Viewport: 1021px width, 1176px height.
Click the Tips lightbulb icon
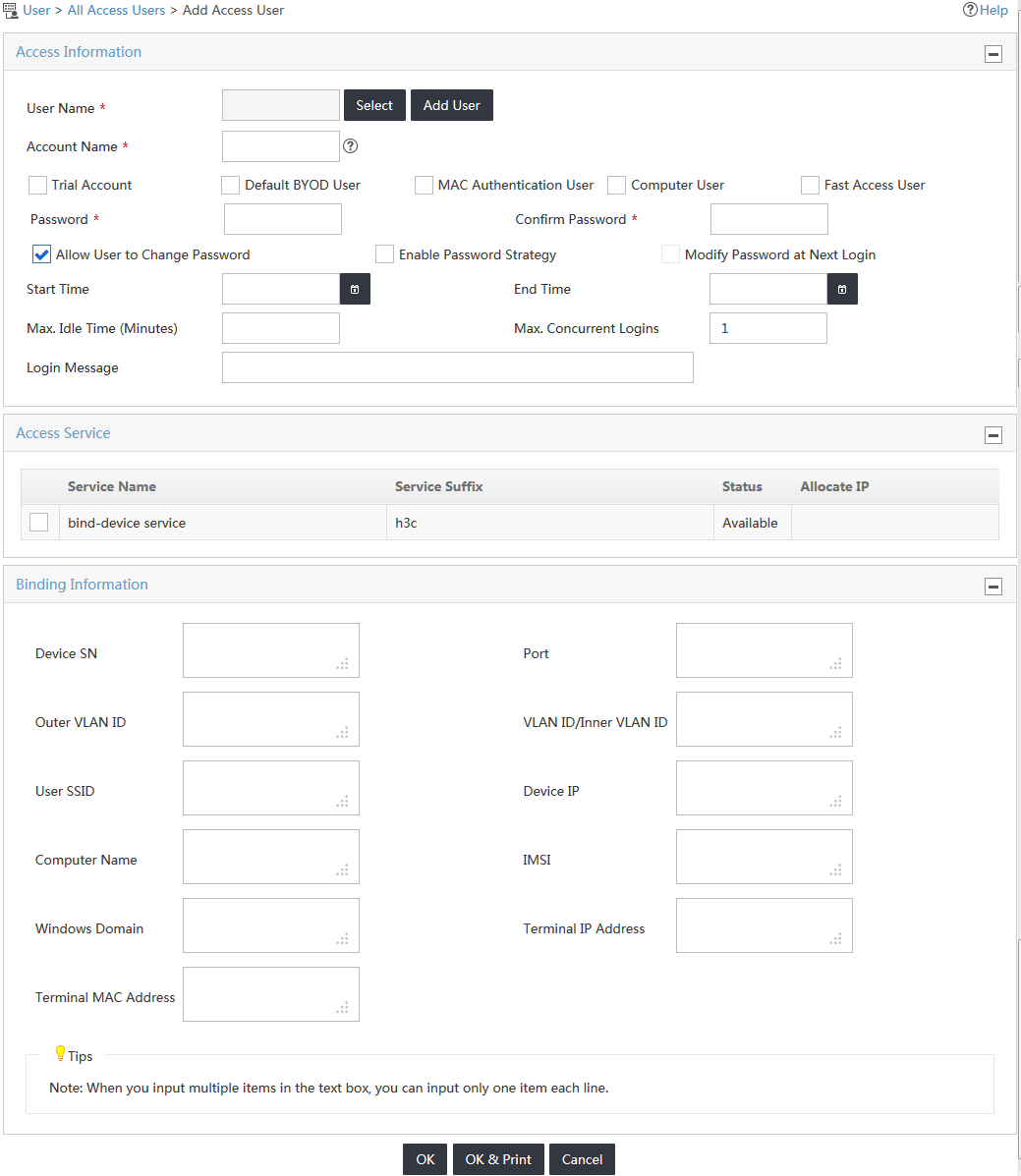coord(60,1054)
